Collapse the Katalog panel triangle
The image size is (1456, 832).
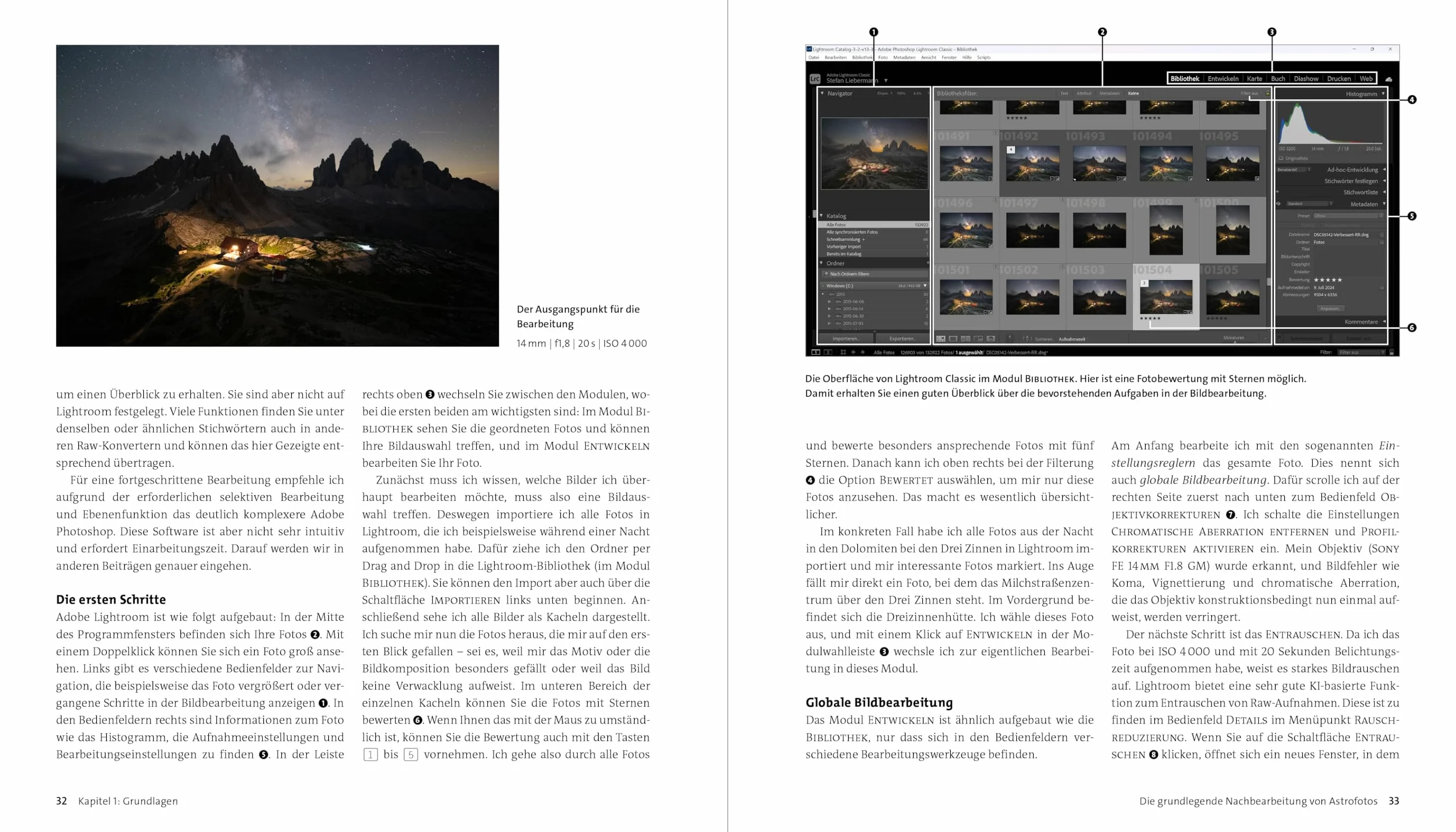(x=821, y=216)
